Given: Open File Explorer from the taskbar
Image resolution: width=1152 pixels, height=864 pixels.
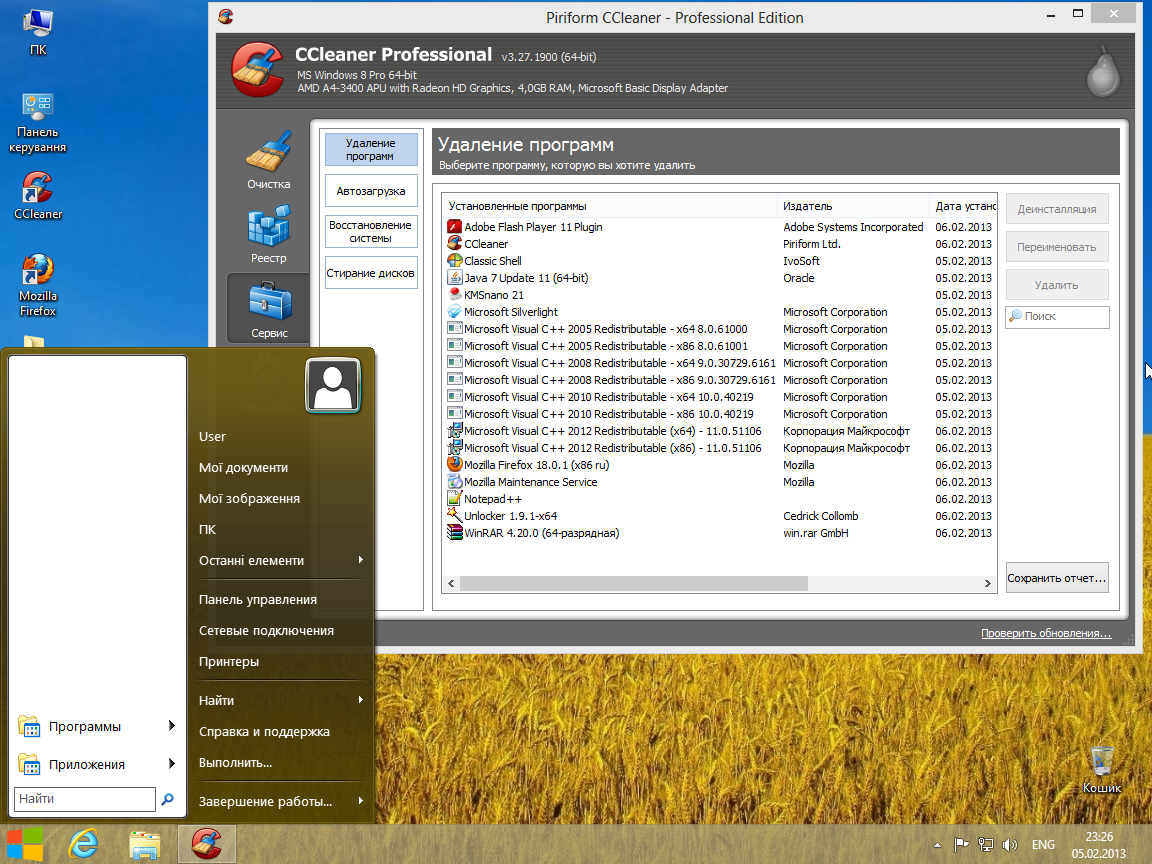Looking at the screenshot, I should (145, 844).
